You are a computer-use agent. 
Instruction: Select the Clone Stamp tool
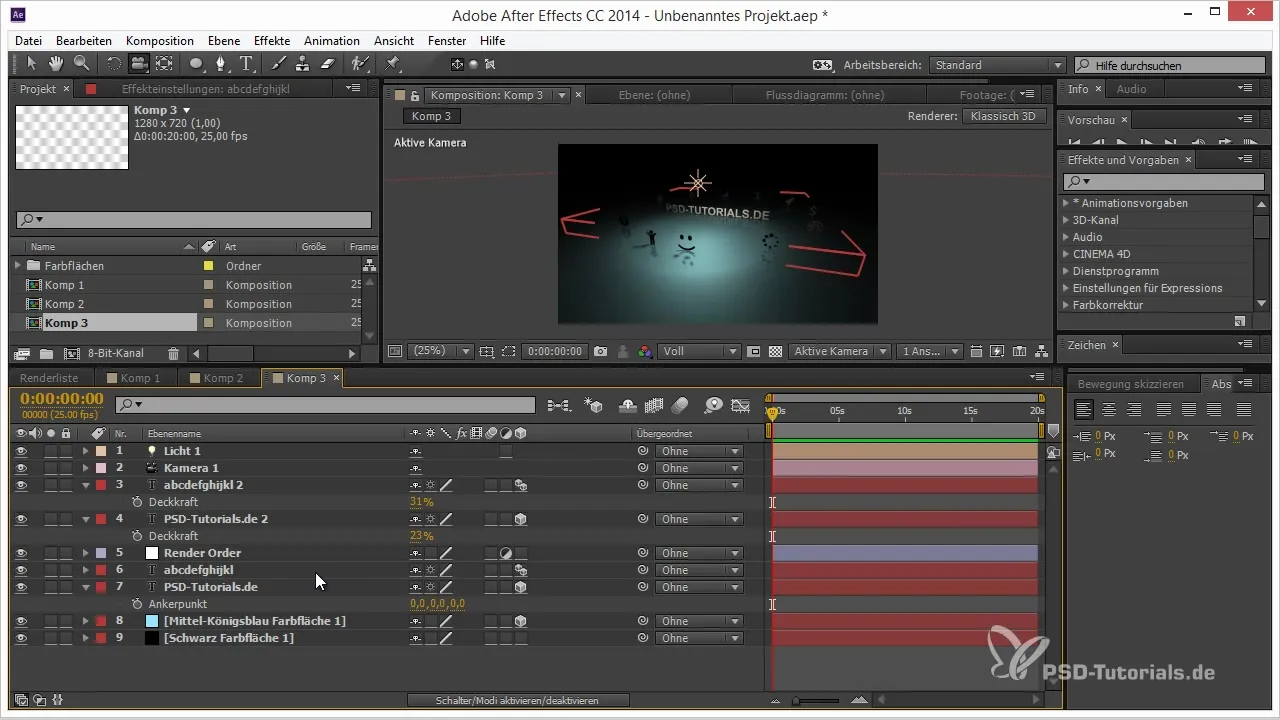302,64
